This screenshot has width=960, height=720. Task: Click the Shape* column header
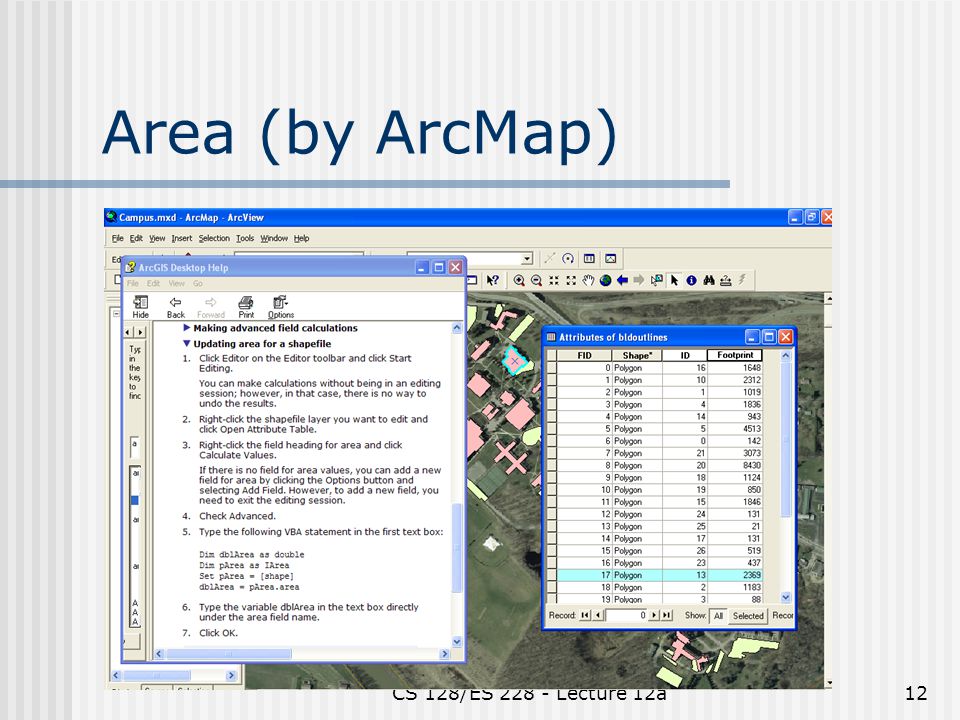(x=637, y=355)
